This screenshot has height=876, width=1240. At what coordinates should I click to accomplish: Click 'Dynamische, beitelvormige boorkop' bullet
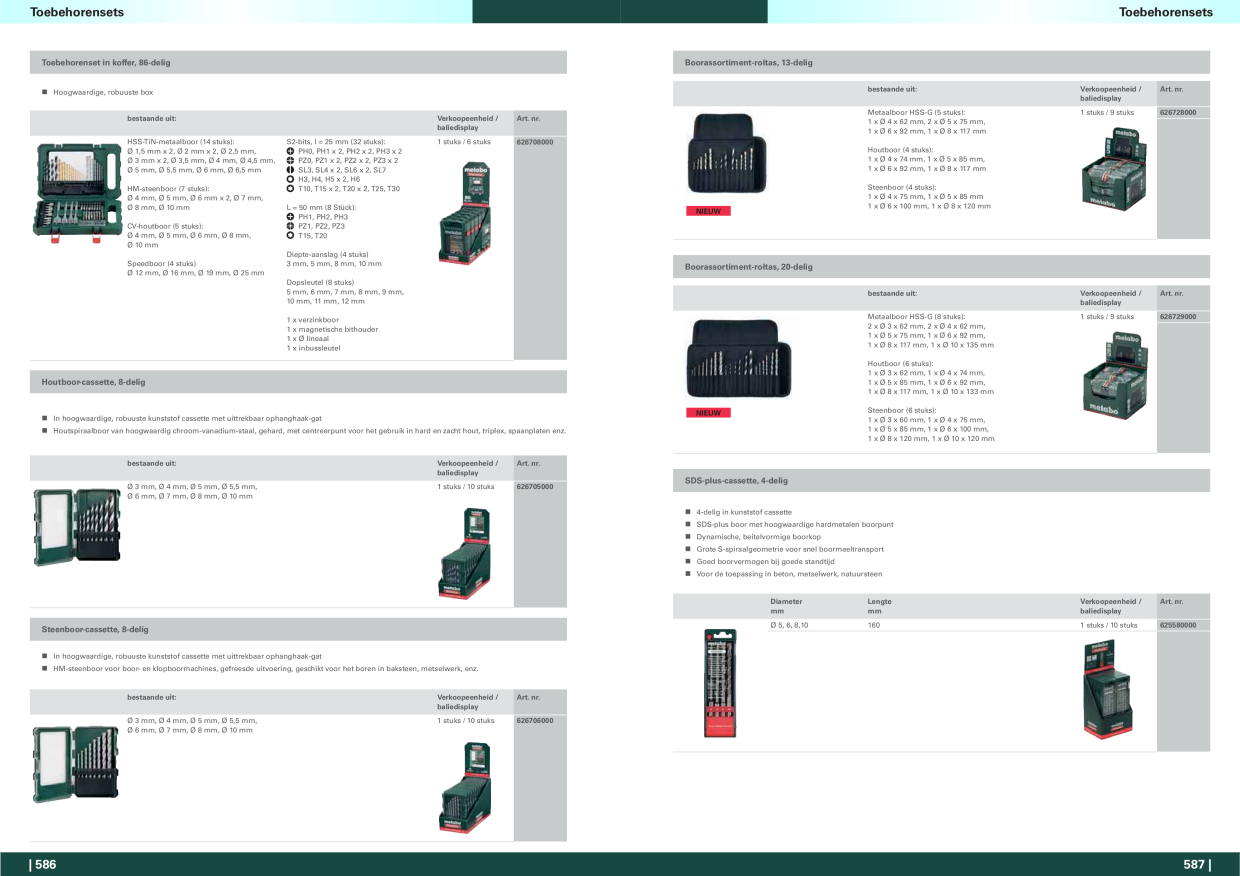click(758, 537)
